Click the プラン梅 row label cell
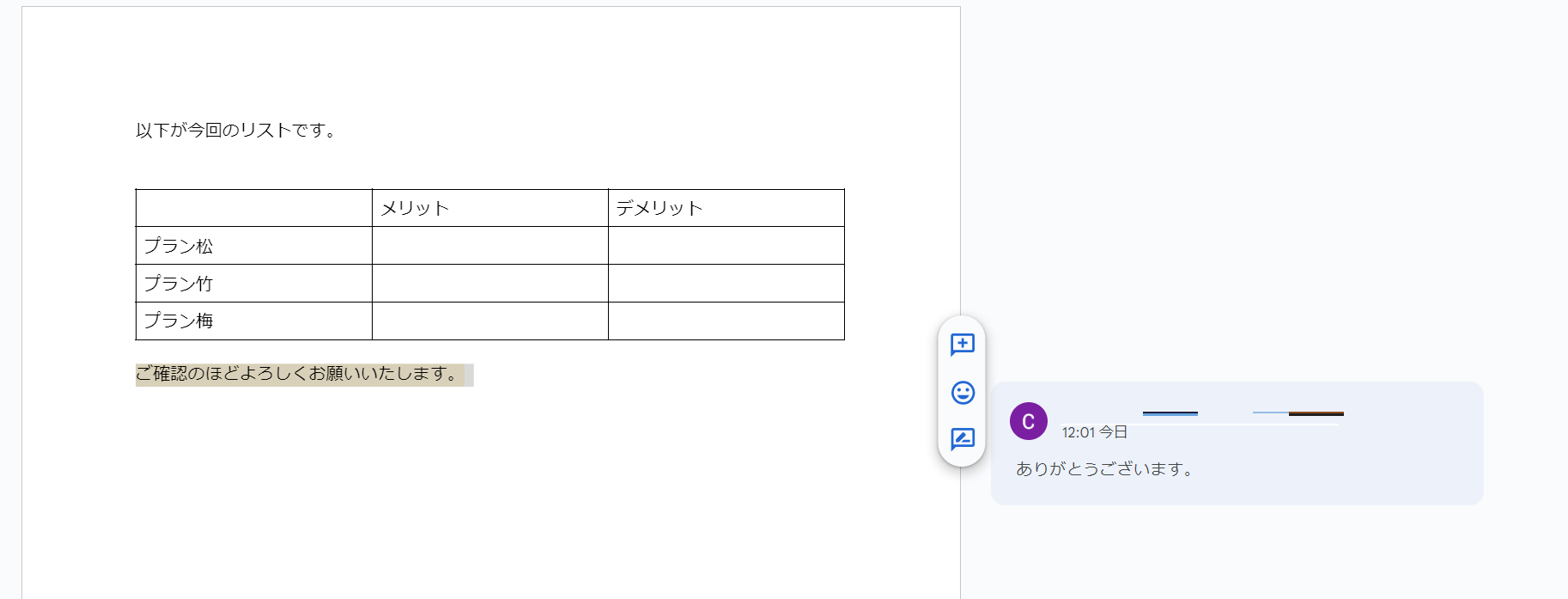This screenshot has width=1568, height=599. pyautogui.click(x=253, y=321)
